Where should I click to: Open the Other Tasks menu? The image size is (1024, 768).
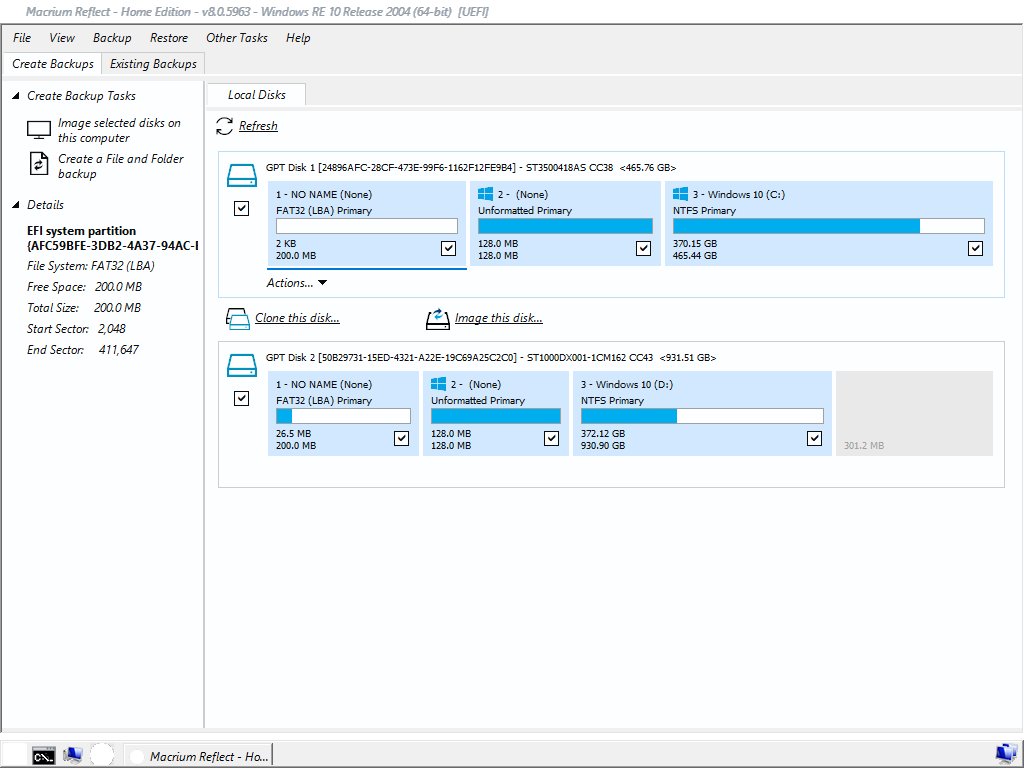237,38
